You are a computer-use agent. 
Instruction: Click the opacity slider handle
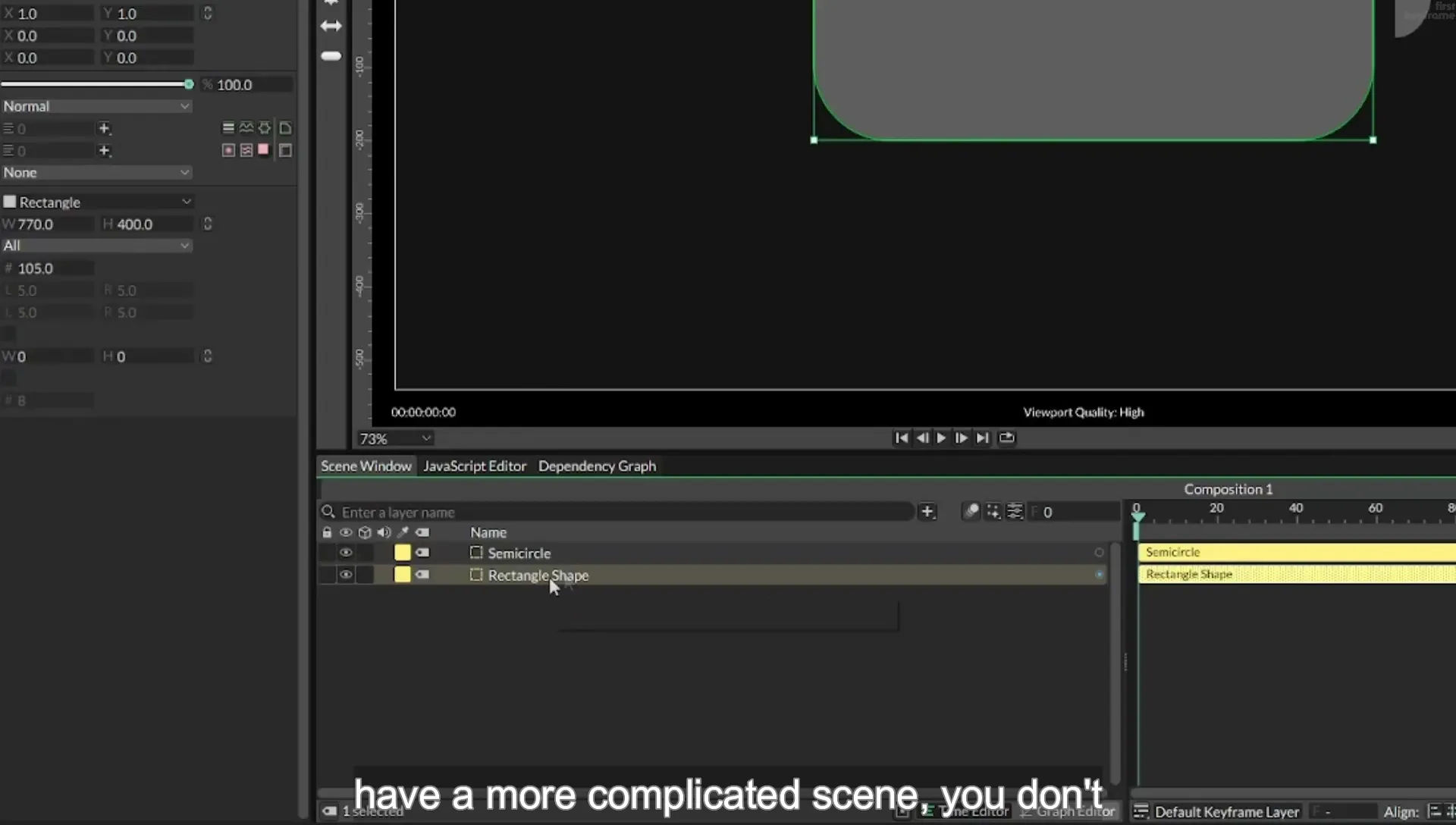tap(189, 84)
